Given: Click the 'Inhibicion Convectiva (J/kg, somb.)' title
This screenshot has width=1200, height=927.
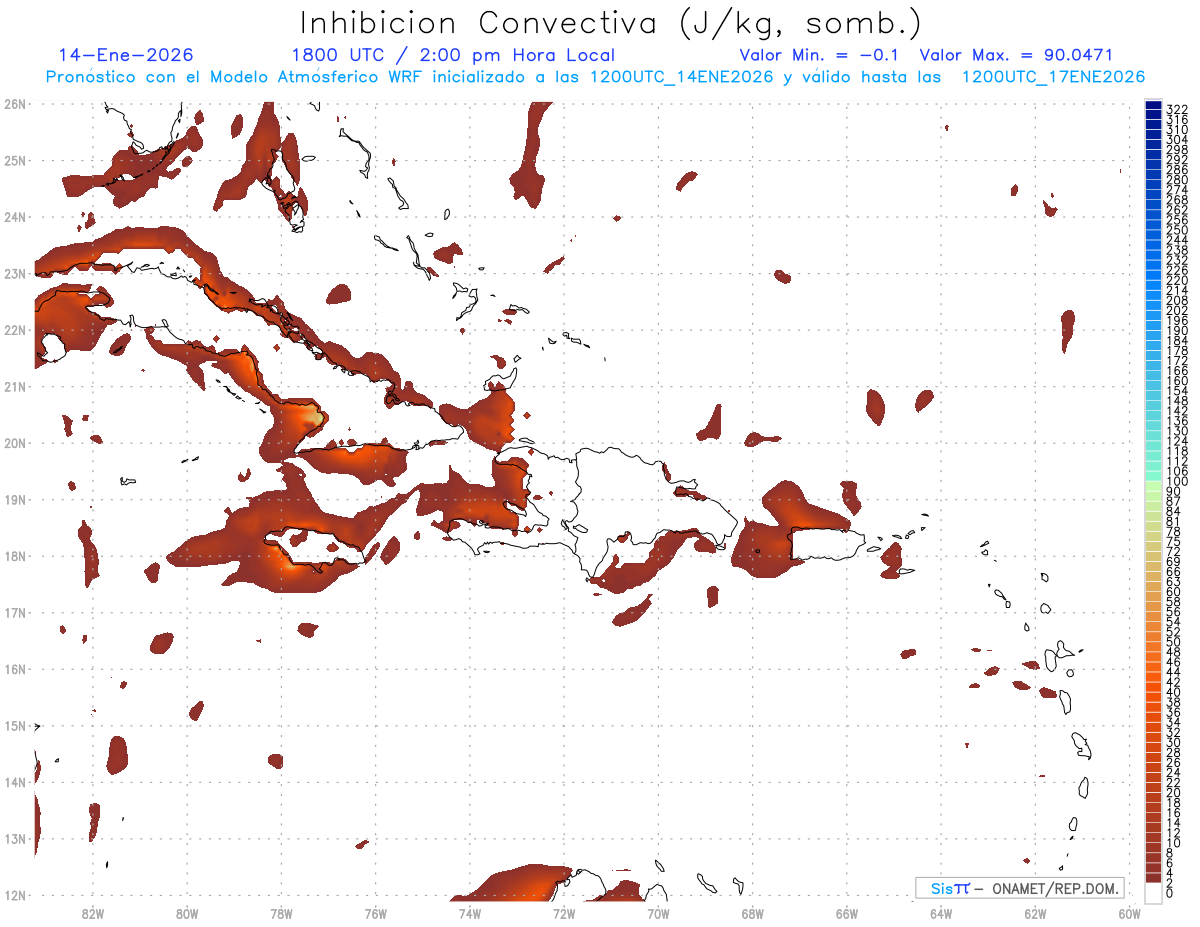Looking at the screenshot, I should [611, 22].
